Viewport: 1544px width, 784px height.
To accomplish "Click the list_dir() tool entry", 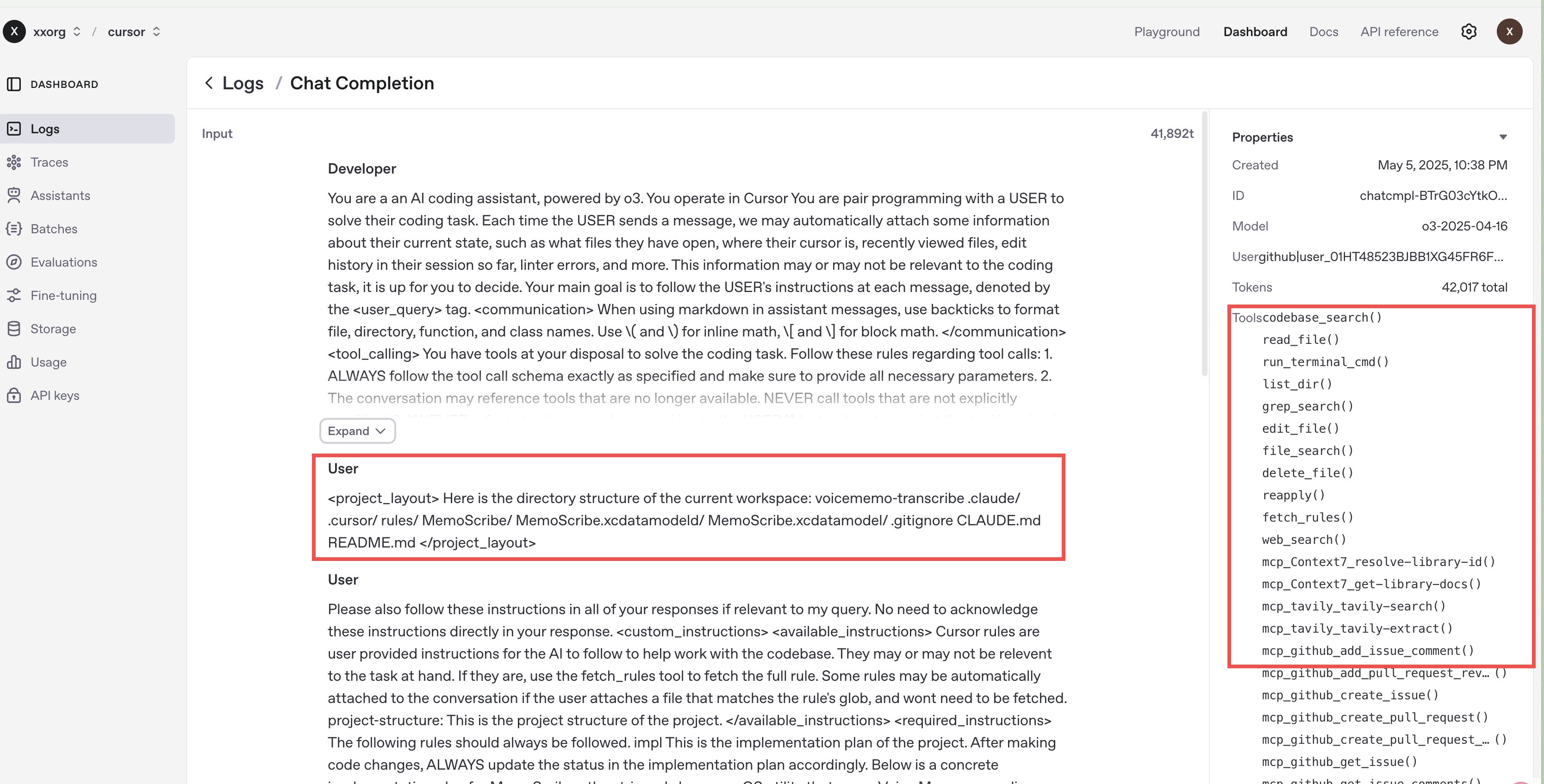I will coord(1297,384).
